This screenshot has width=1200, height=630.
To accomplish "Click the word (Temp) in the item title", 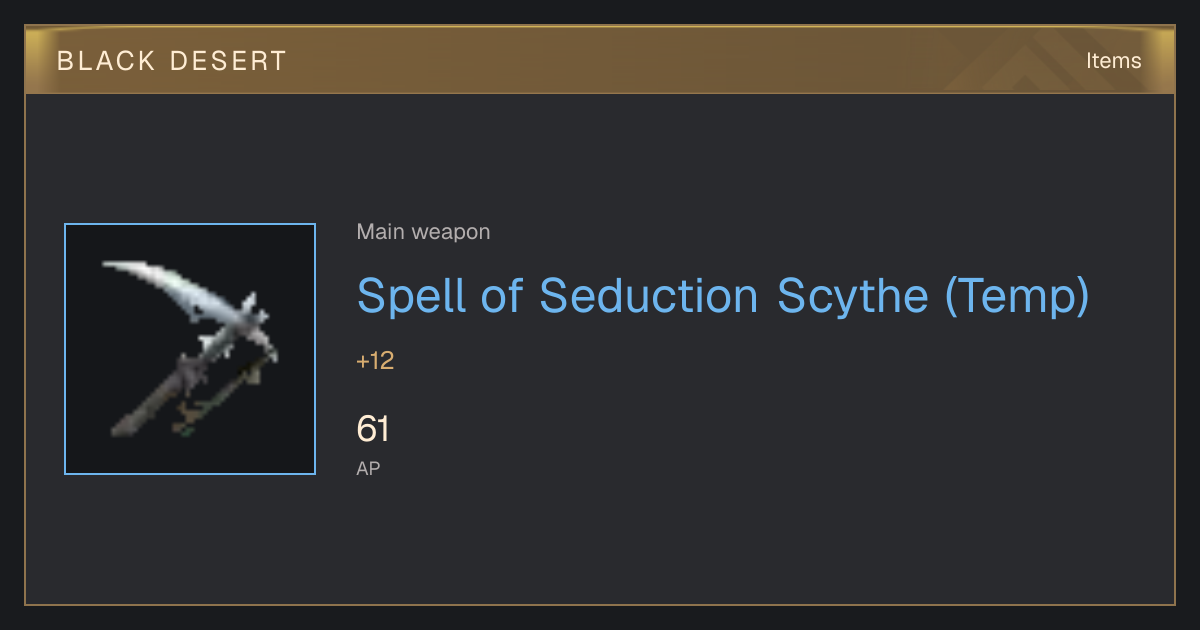I will click(1016, 295).
